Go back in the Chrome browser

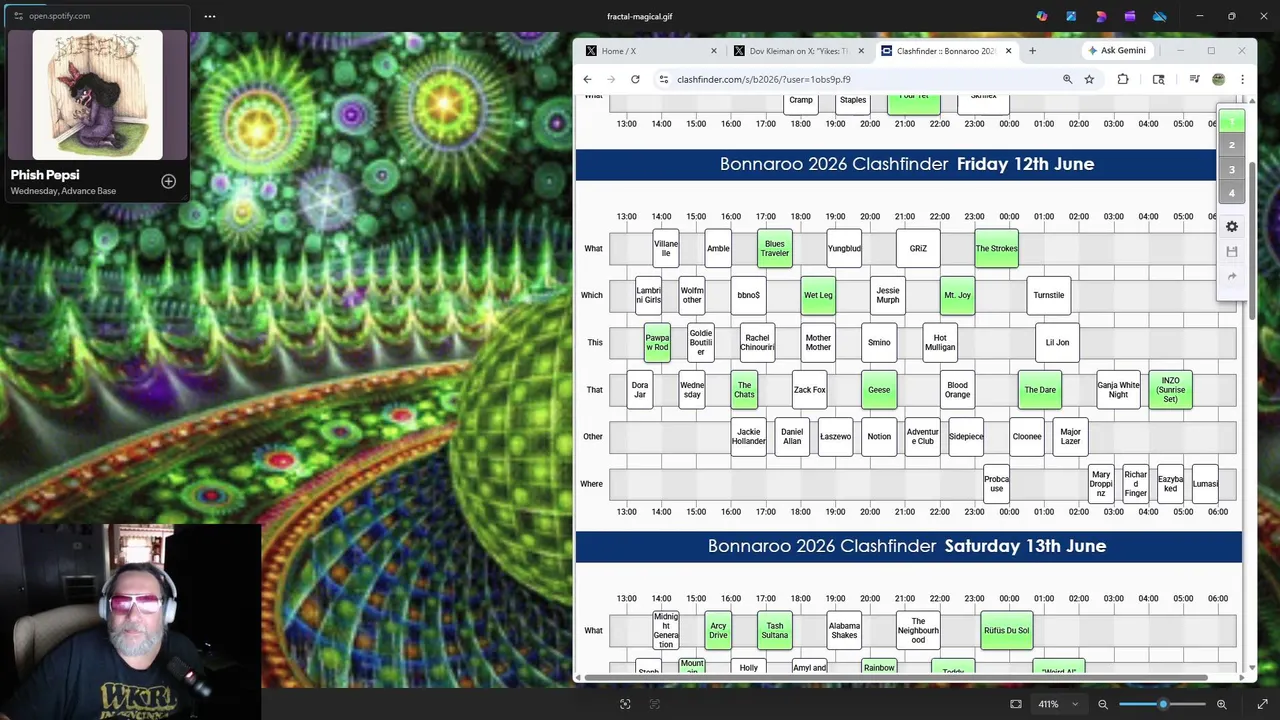point(587,79)
